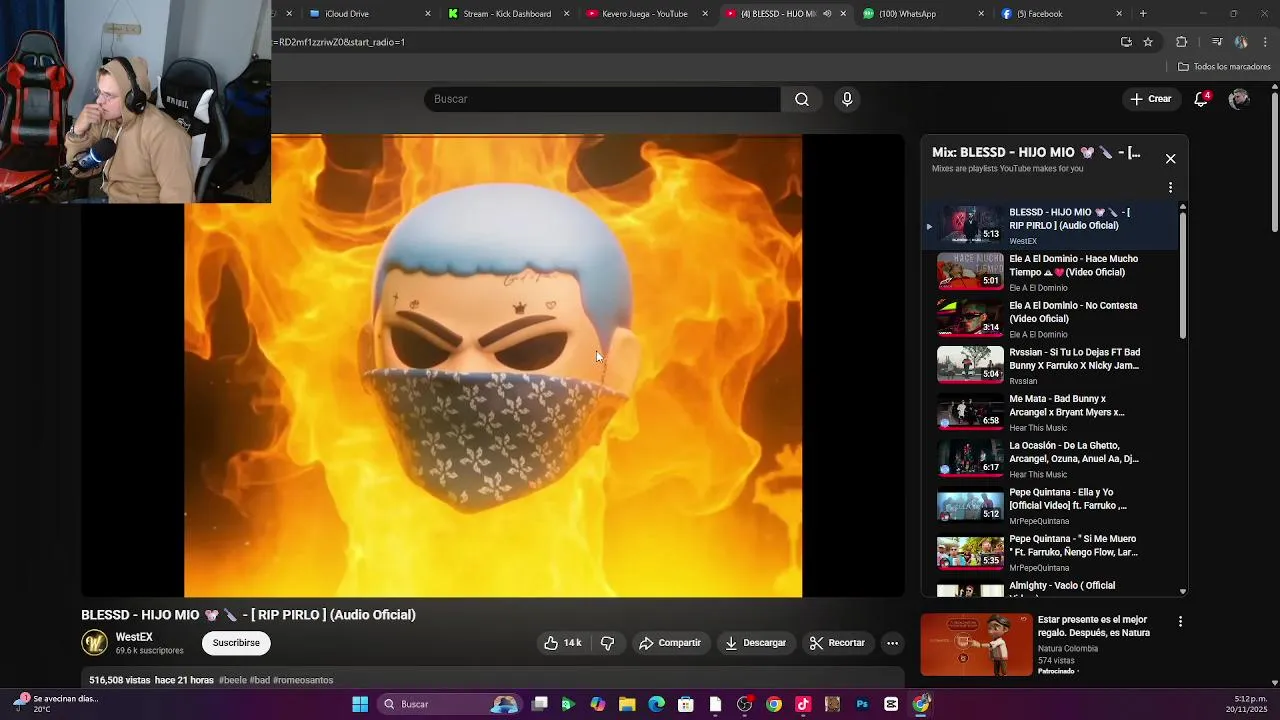Click the Crear button

coord(1150,99)
